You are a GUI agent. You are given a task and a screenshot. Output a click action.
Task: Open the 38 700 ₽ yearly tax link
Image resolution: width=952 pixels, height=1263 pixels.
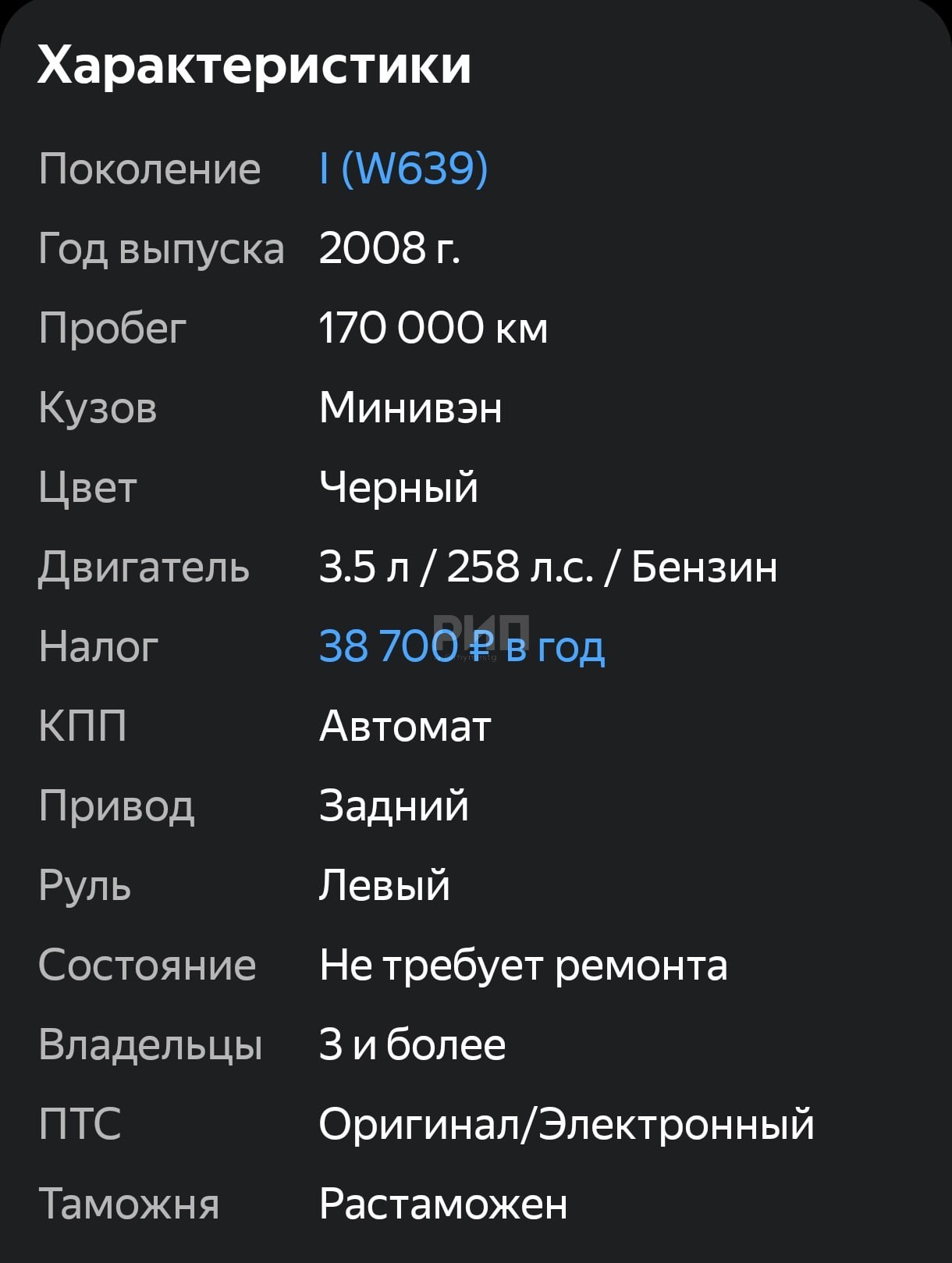click(x=461, y=646)
